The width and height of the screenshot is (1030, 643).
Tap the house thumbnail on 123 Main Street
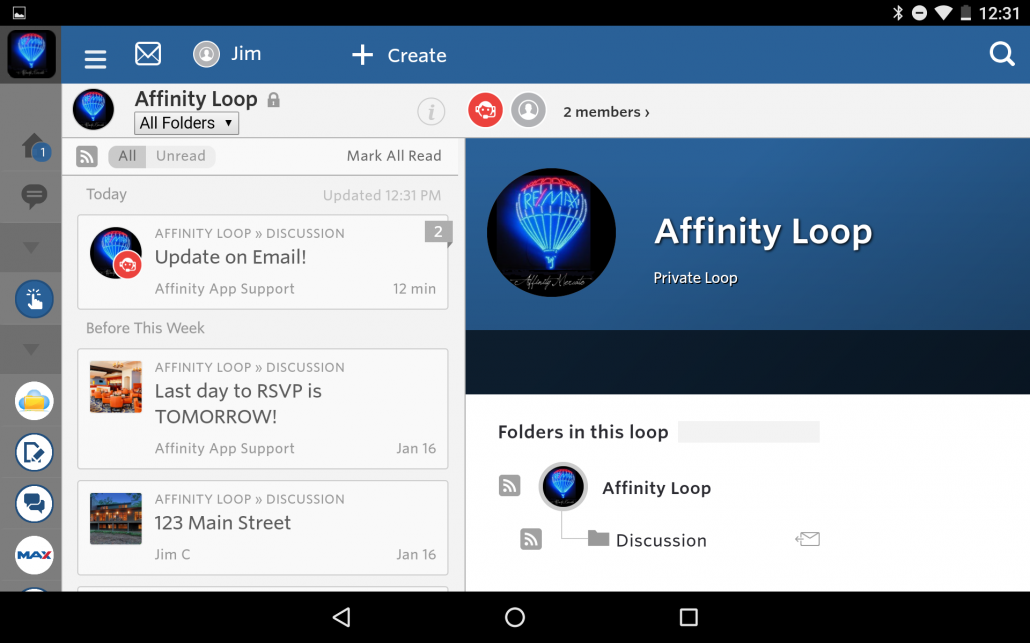(116, 519)
